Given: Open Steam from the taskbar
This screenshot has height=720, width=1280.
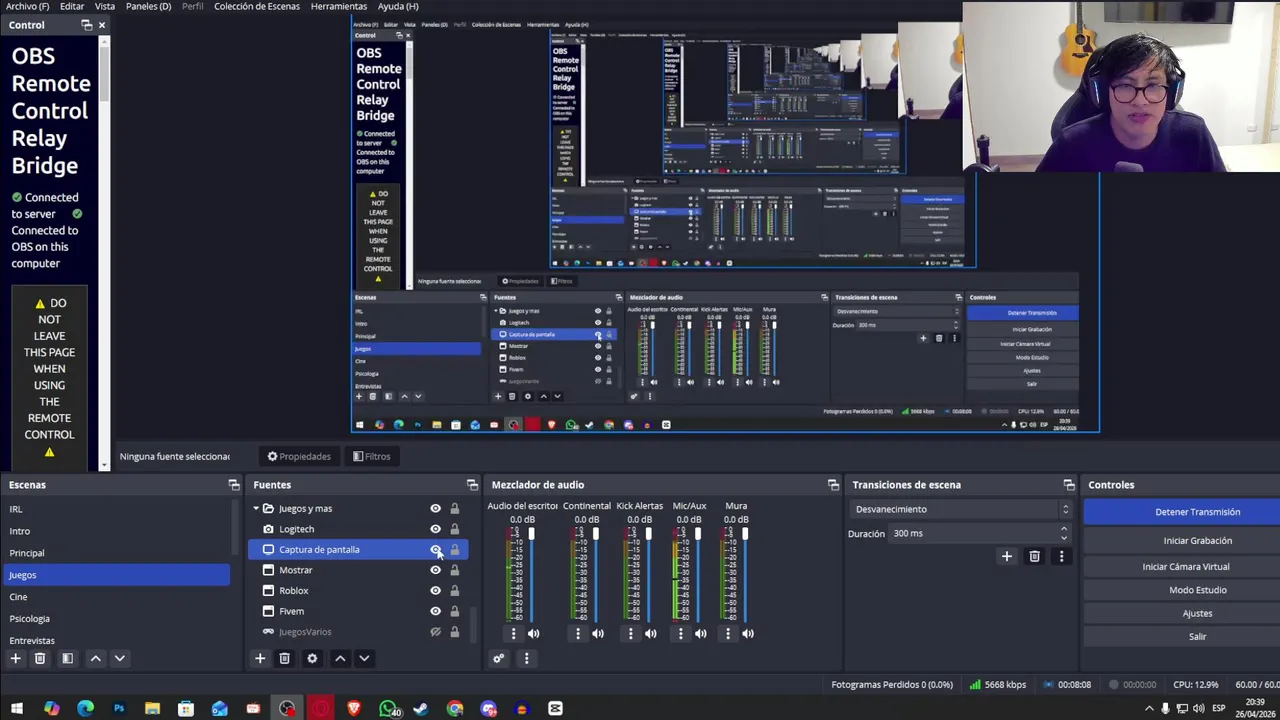Looking at the screenshot, I should (x=421, y=709).
